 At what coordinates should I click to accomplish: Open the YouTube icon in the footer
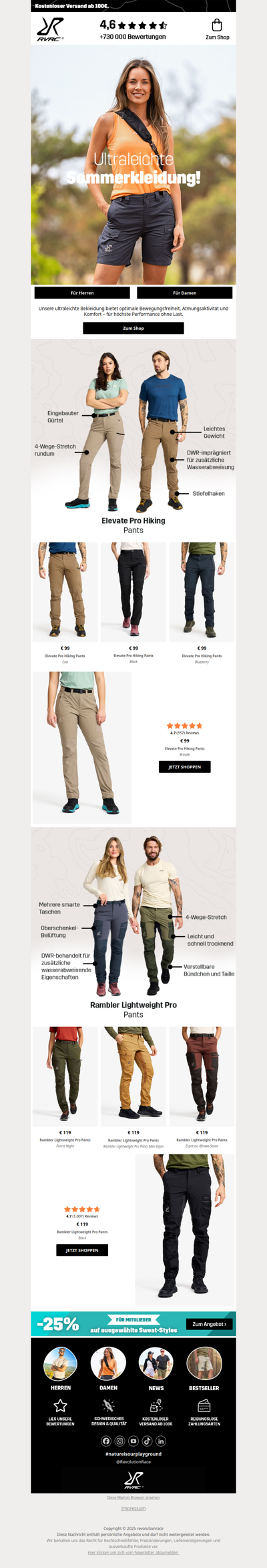tap(133, 1440)
